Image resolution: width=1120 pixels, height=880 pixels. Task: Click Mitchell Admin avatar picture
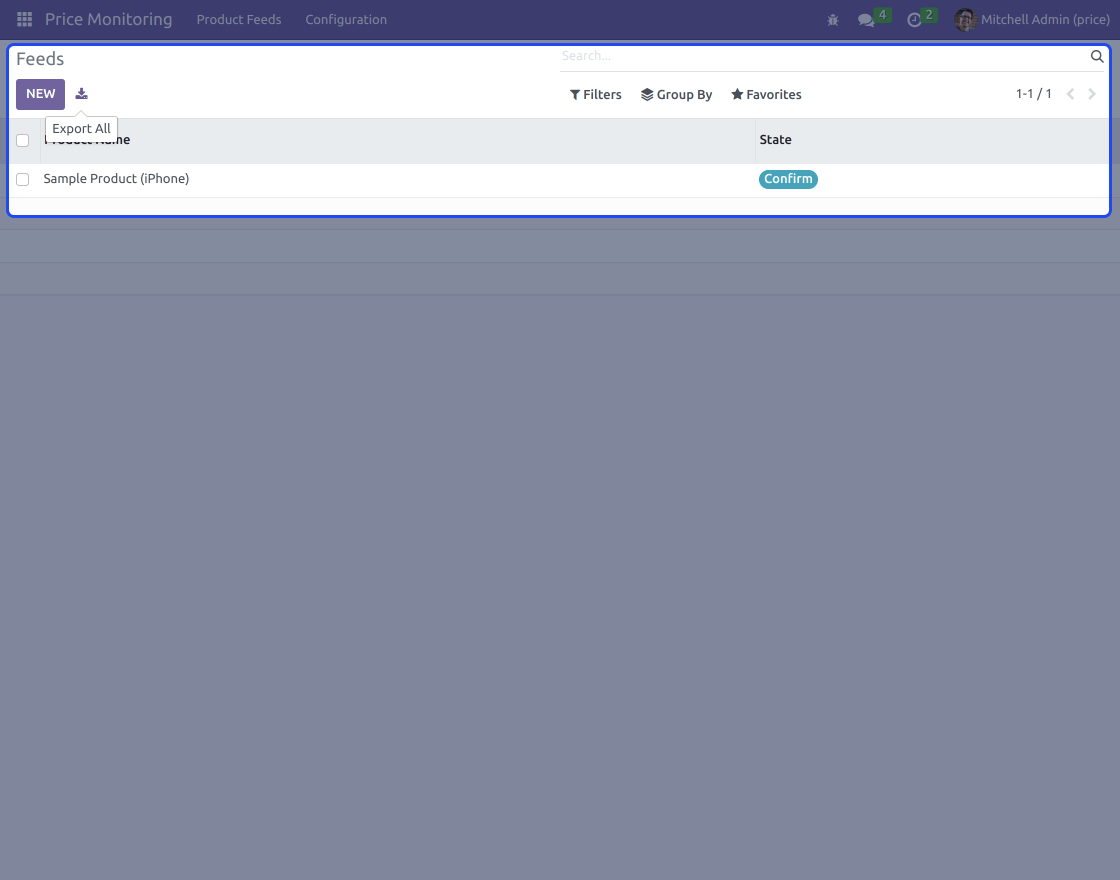(965, 20)
